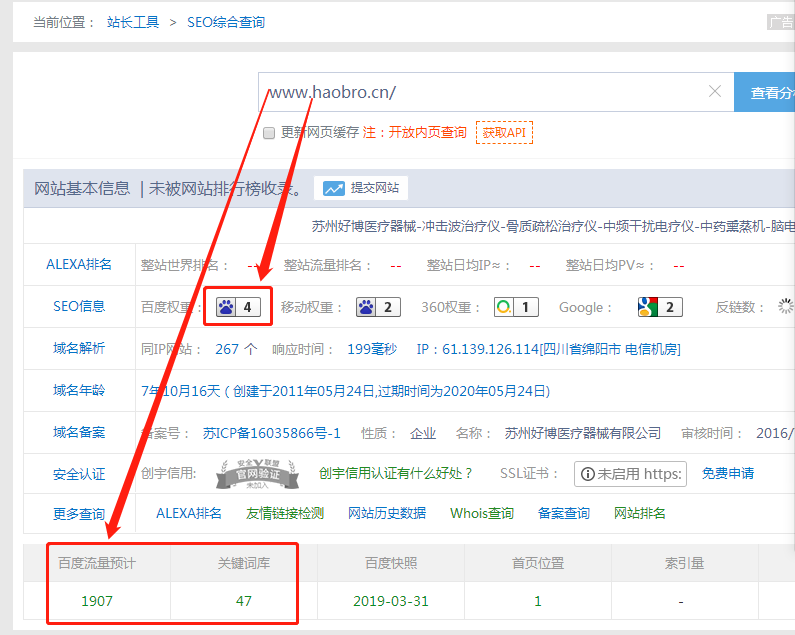Click the 获取API button
795x635 pixels.
504,132
